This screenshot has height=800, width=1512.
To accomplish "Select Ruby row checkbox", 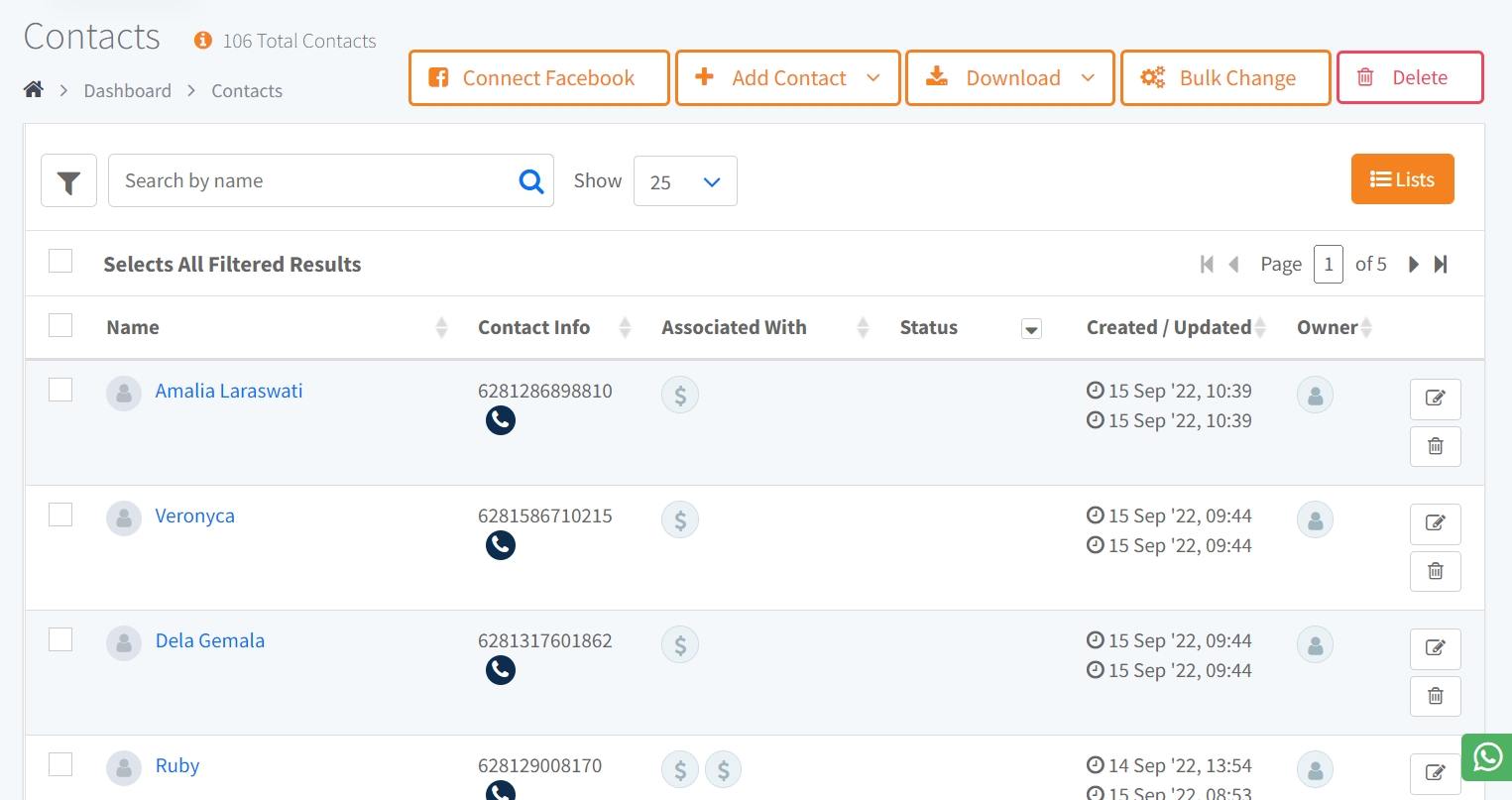I will click(60, 764).
